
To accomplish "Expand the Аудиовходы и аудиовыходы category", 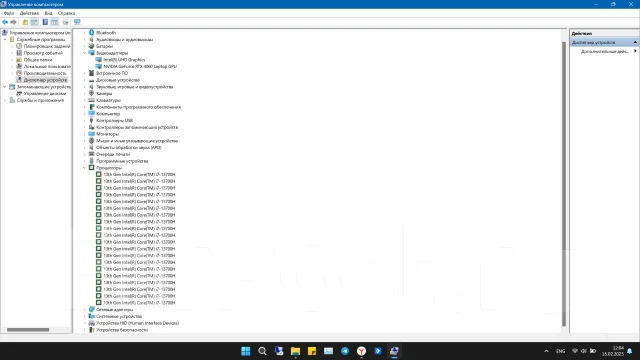I will pos(84,40).
